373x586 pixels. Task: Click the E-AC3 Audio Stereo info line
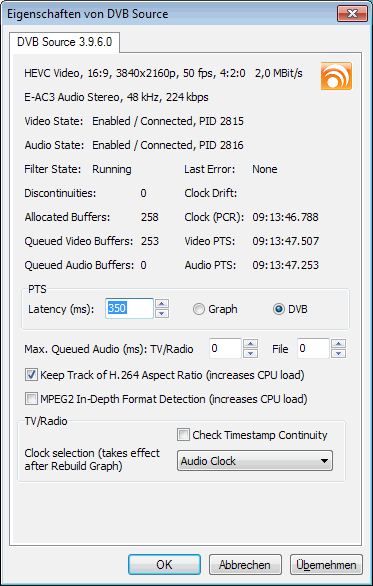116,97
